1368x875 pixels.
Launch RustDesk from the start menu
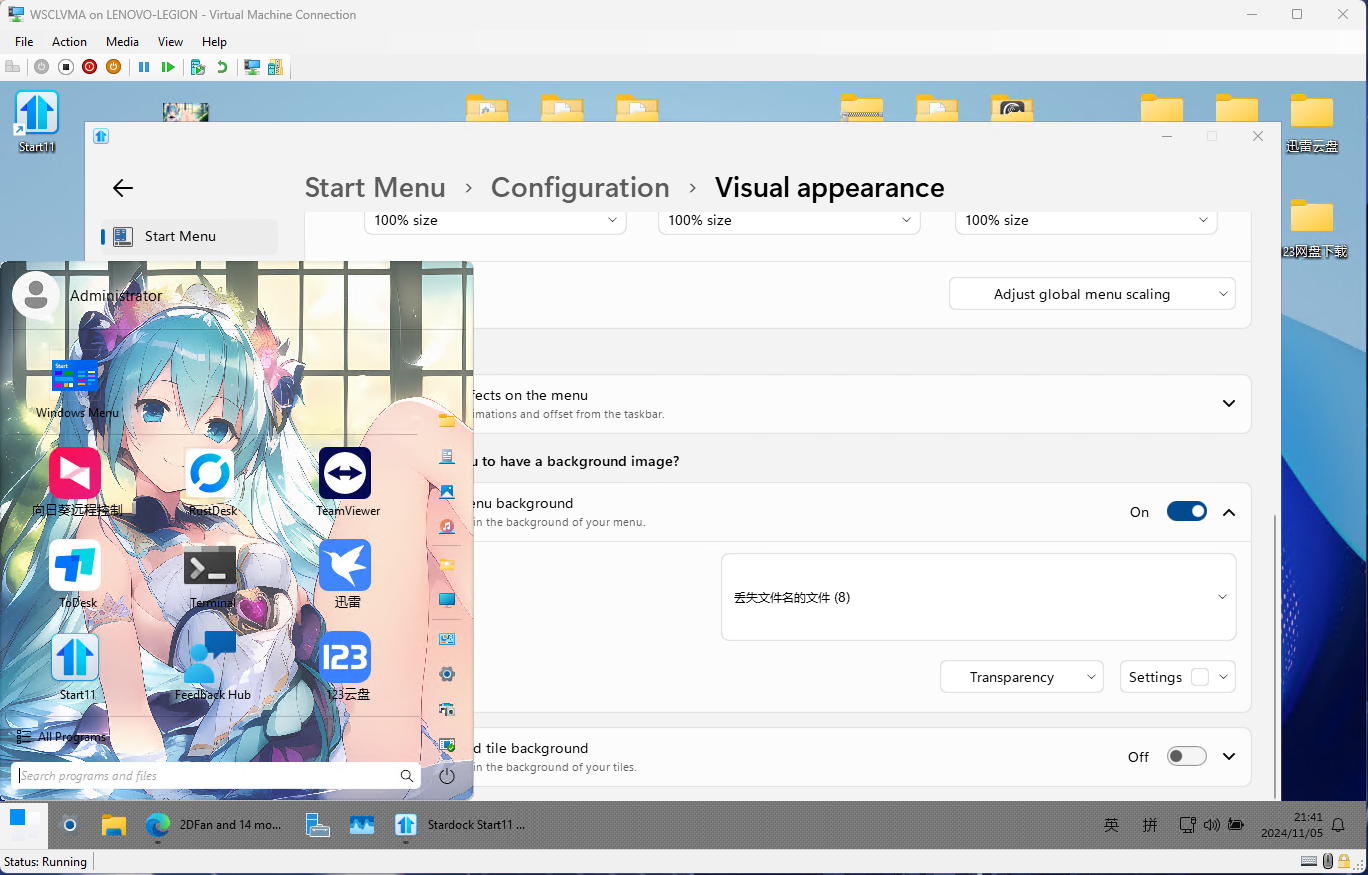pyautogui.click(x=210, y=474)
